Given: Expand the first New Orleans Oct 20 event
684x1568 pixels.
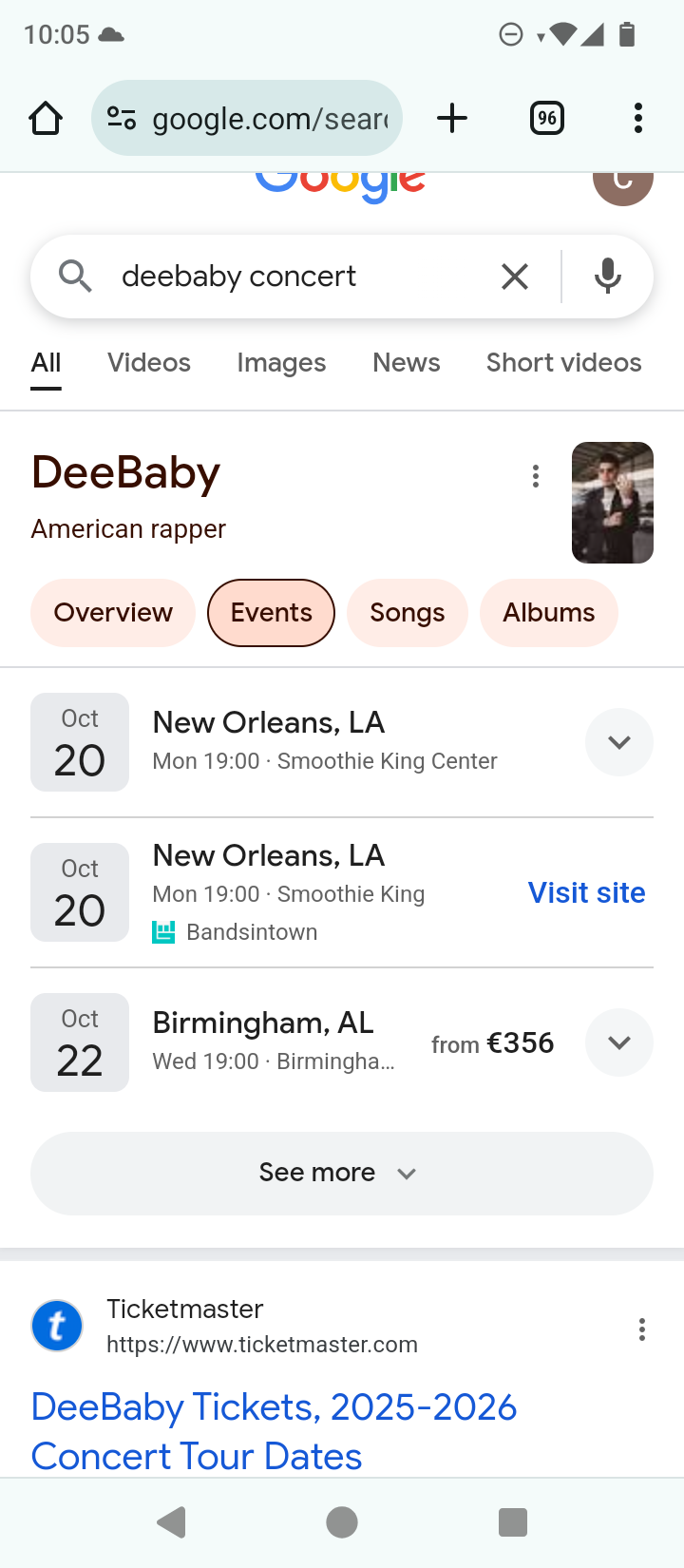Looking at the screenshot, I should (x=618, y=742).
